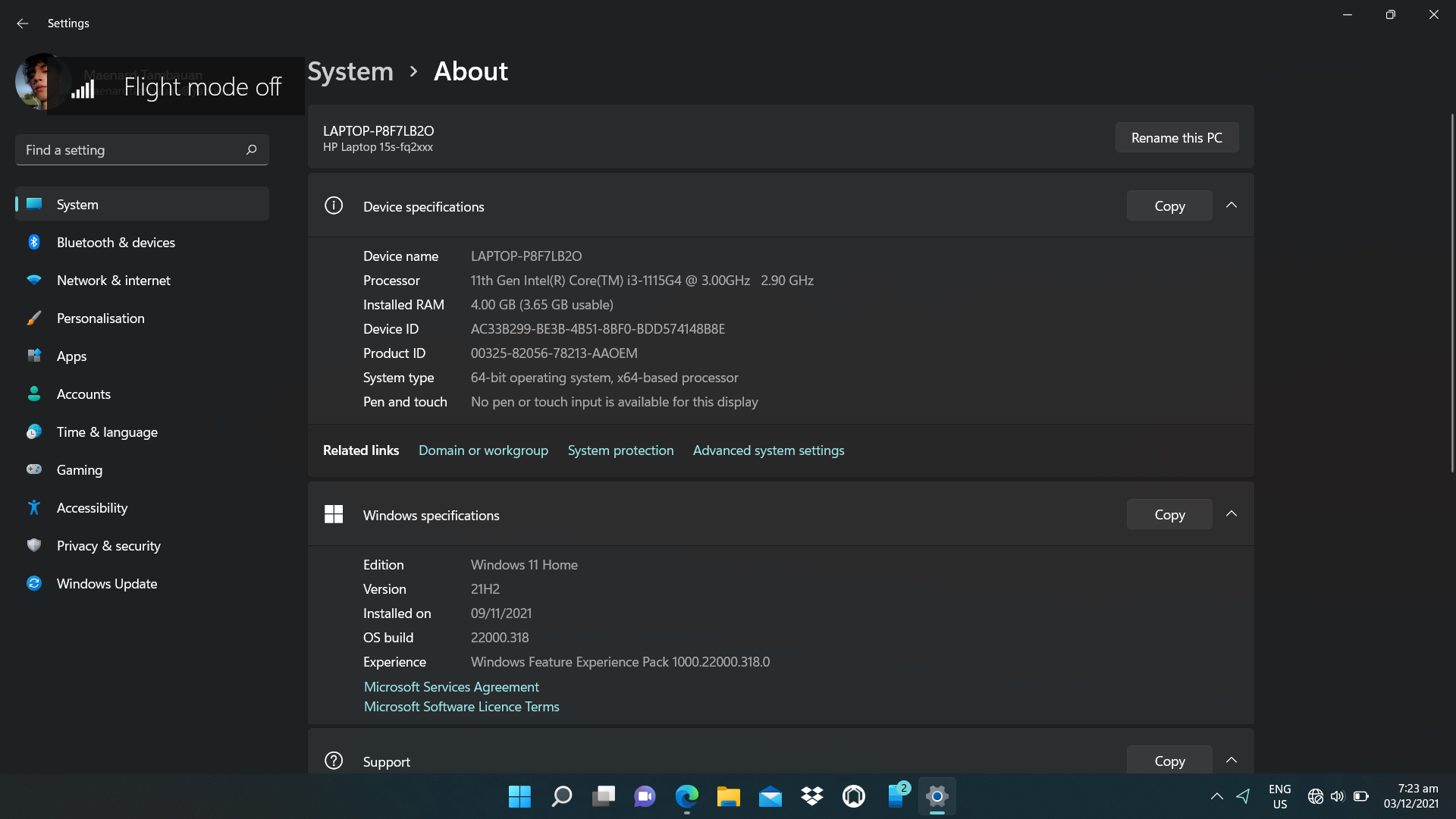The width and height of the screenshot is (1456, 819).
Task: Collapse the Windows specifications section
Action: 1232,513
